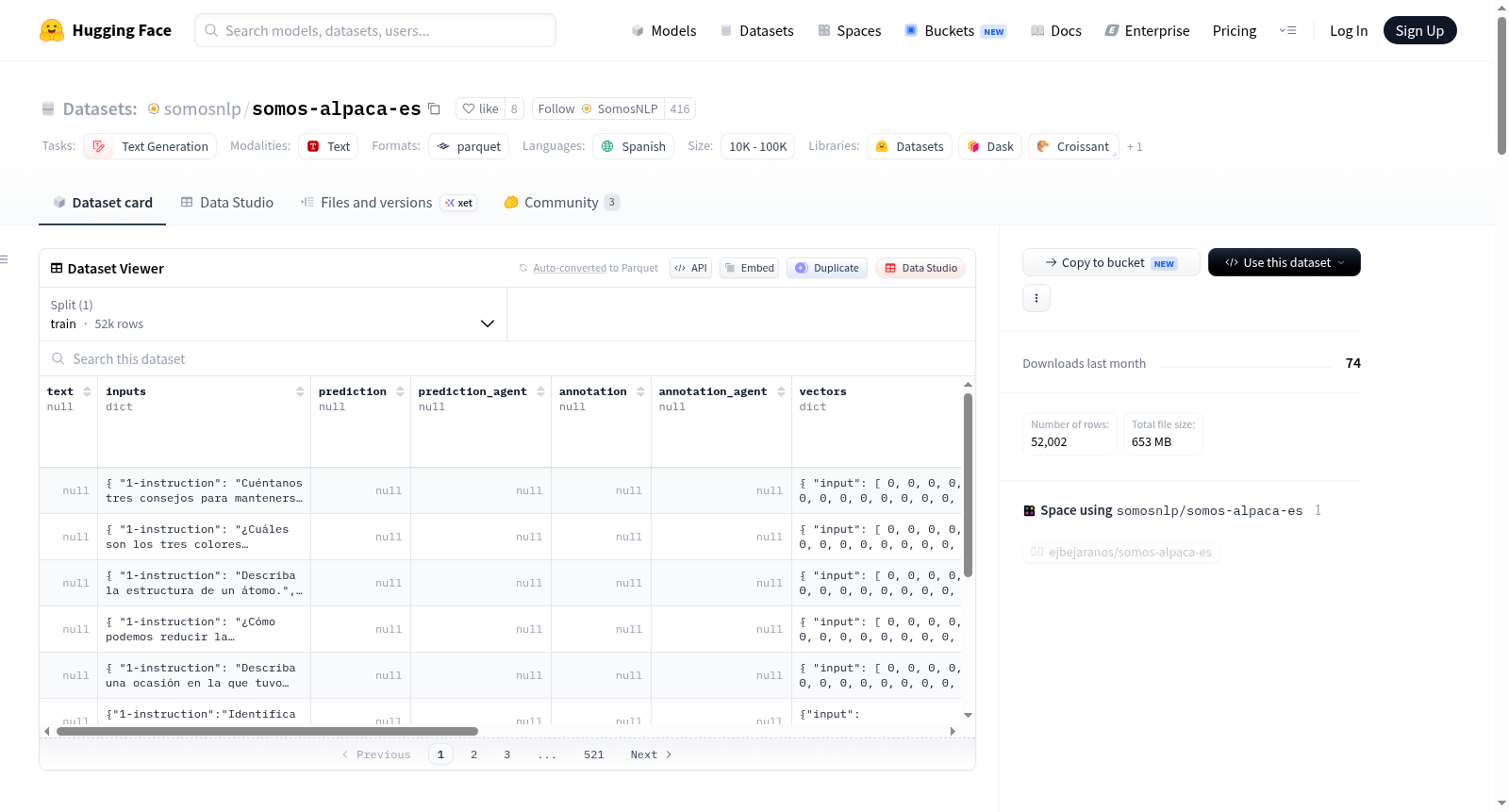Switch to the Dataset card tab
The height and width of the screenshot is (812, 1509).
pos(102,202)
